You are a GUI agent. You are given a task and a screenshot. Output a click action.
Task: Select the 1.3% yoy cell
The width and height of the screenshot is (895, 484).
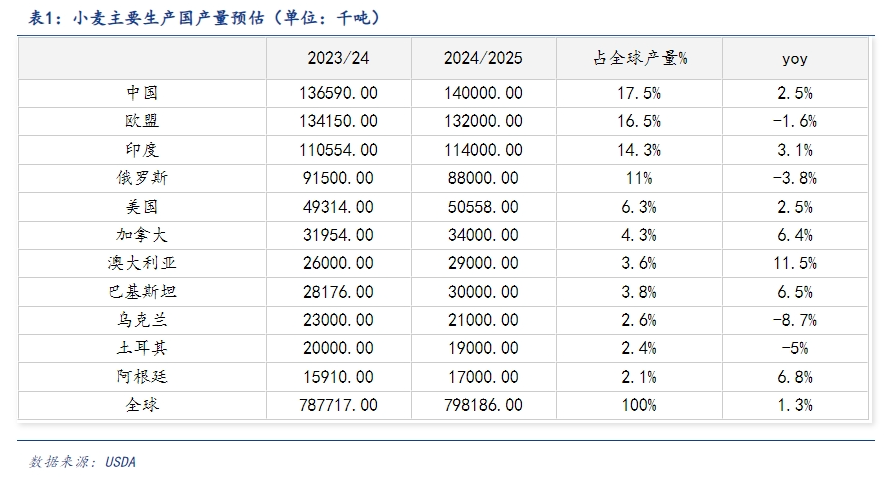click(795, 405)
